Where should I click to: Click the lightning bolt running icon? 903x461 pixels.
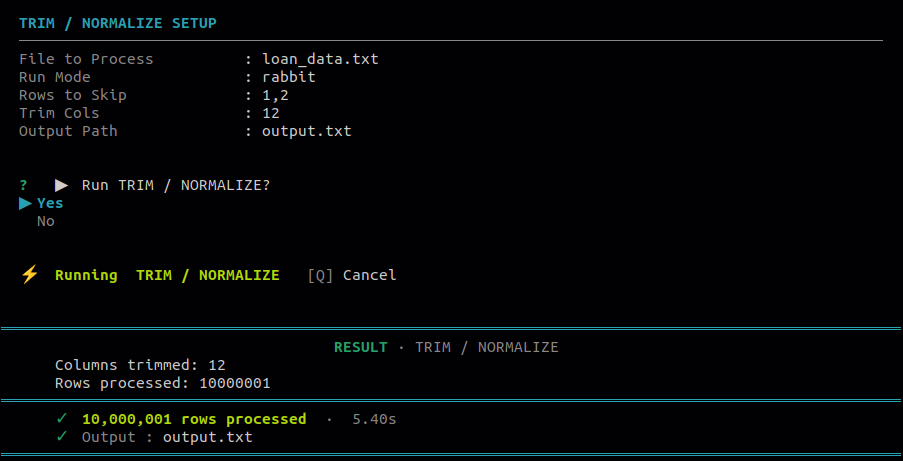(29, 275)
